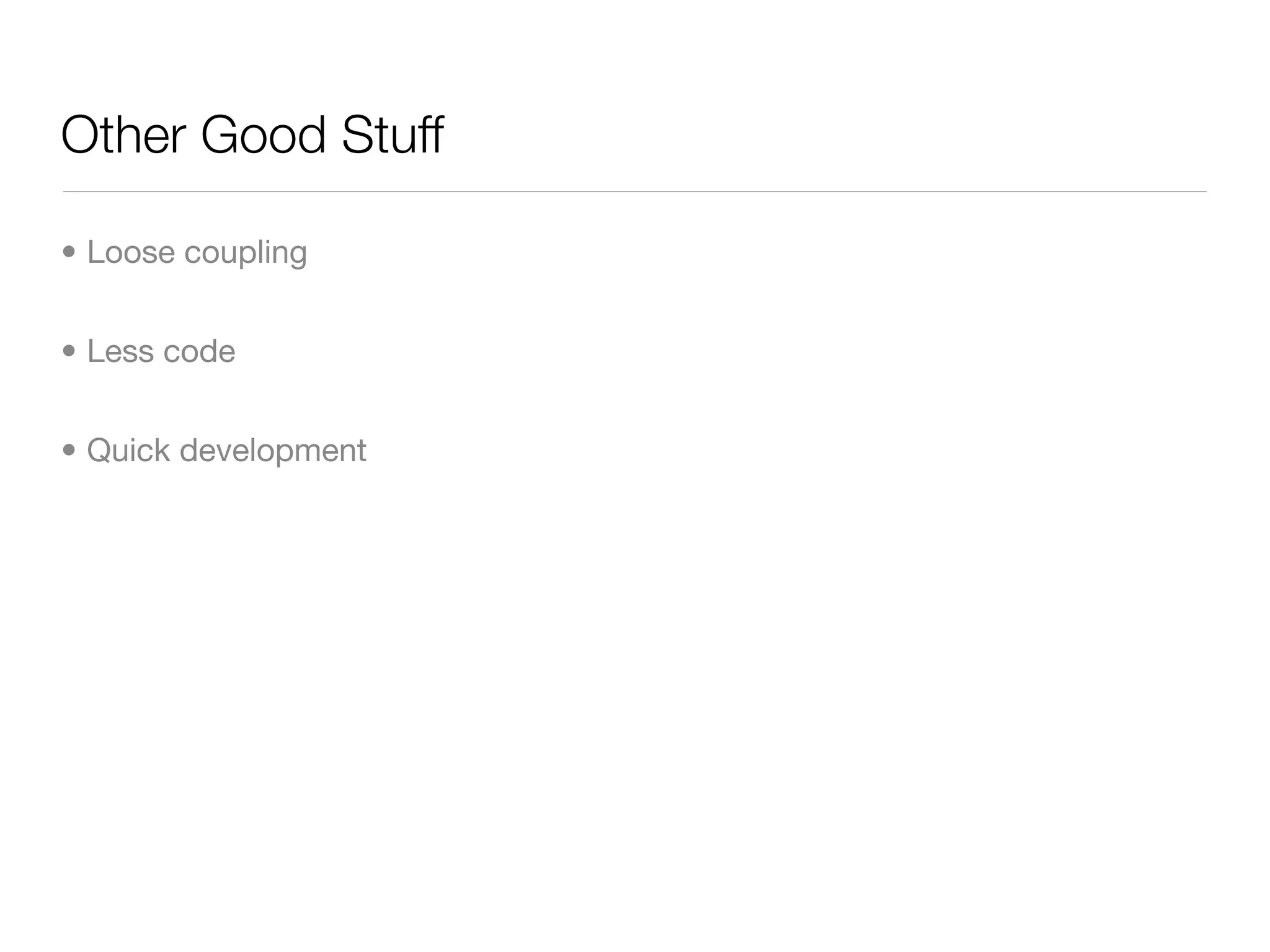The height and width of the screenshot is (952, 1270).
Task: Click the word 'Other' in the title
Action: pyautogui.click(x=123, y=135)
